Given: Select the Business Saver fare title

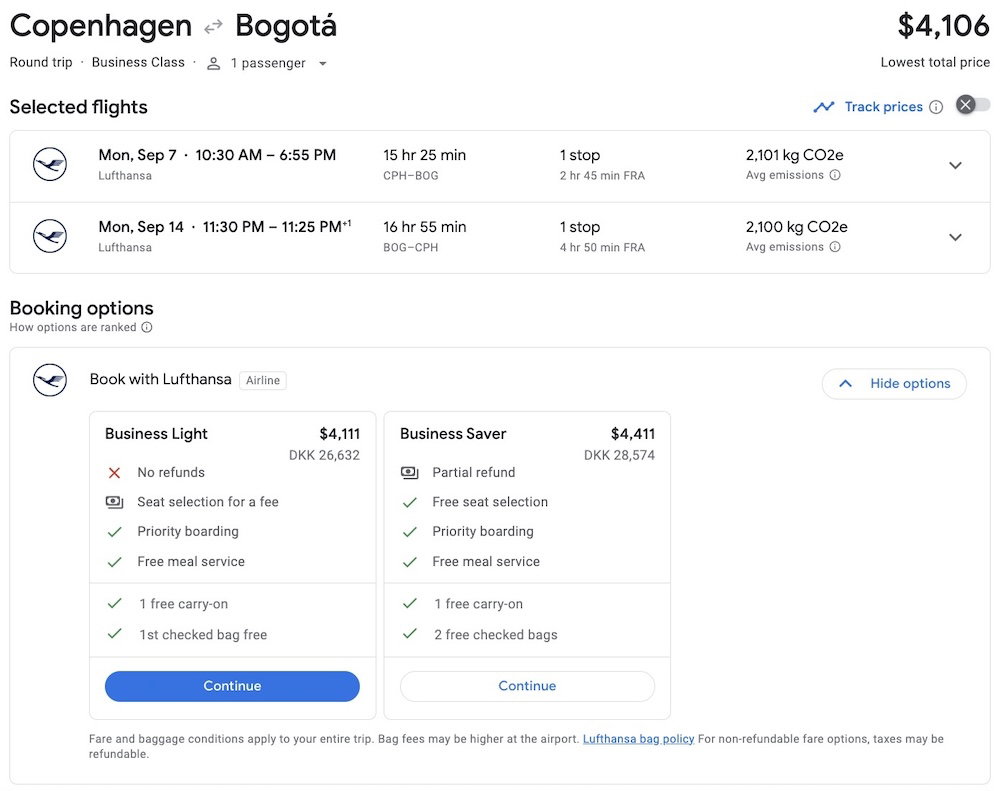Looking at the screenshot, I should click(453, 434).
